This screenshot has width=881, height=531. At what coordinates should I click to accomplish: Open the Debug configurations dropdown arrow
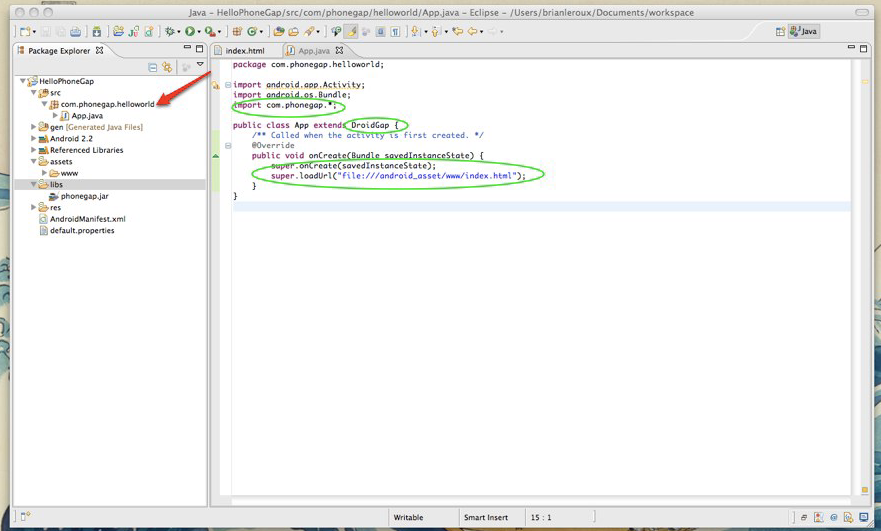(179, 32)
